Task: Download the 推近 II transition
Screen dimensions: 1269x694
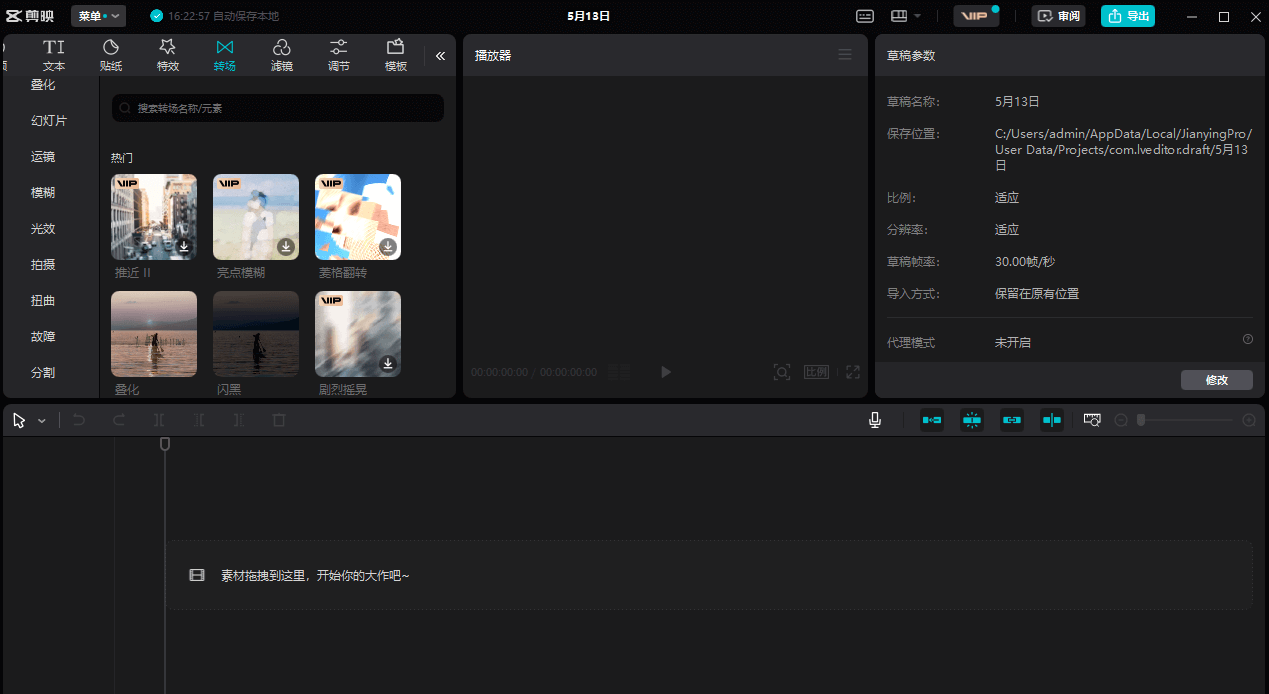Action: pos(183,246)
